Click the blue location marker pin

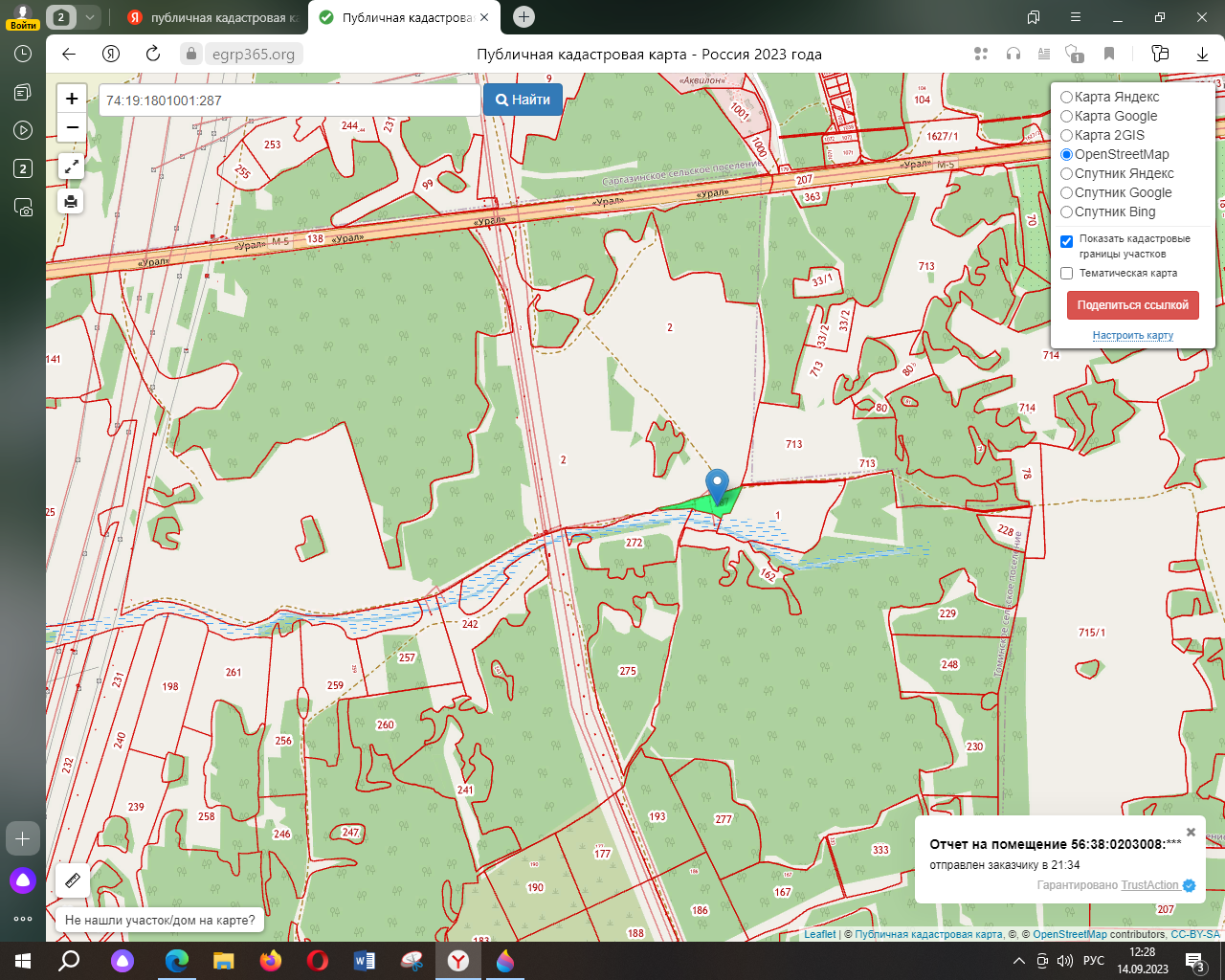717,488
